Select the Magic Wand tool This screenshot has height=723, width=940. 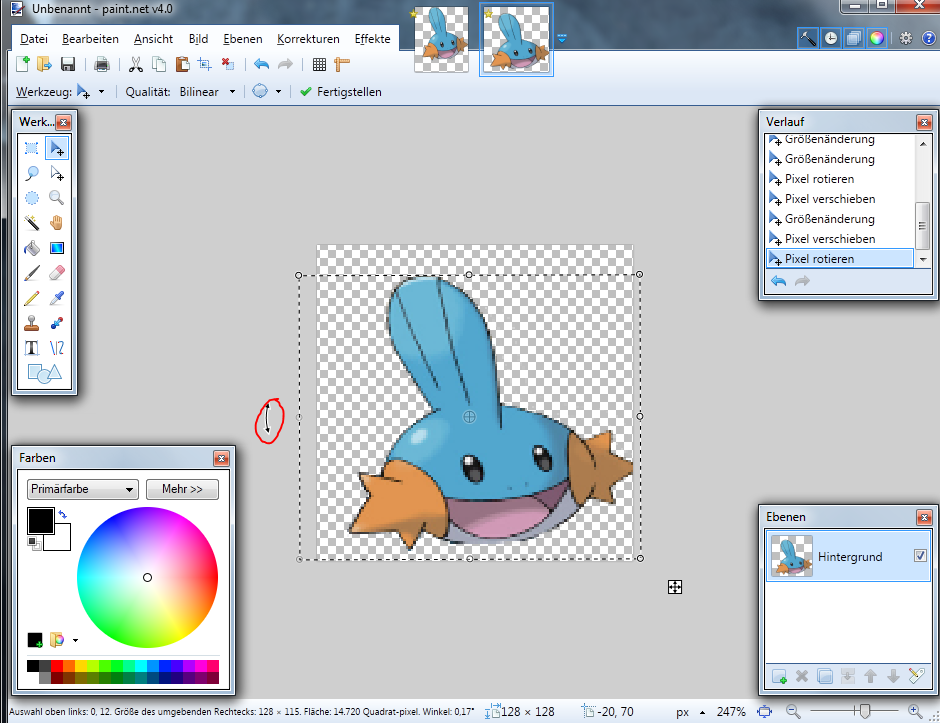(x=32, y=223)
